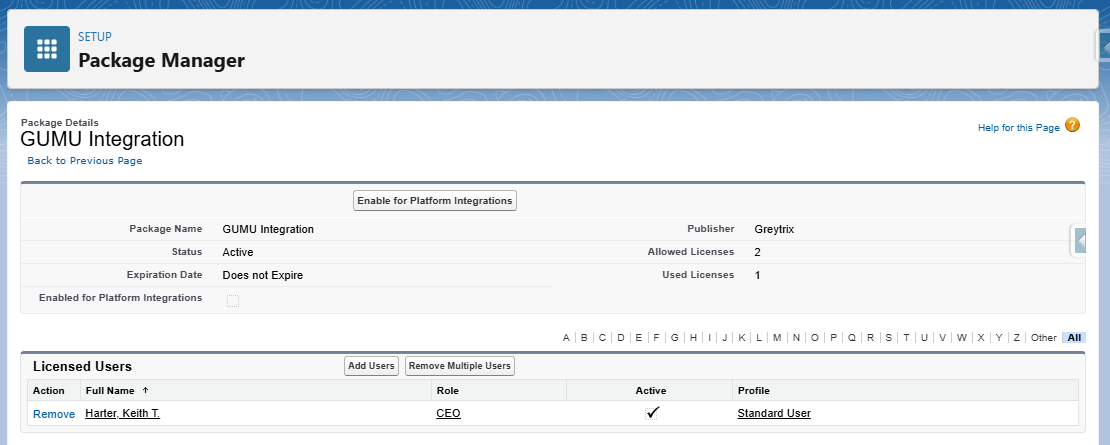Click the 'Does not Expire' value

coord(263,275)
